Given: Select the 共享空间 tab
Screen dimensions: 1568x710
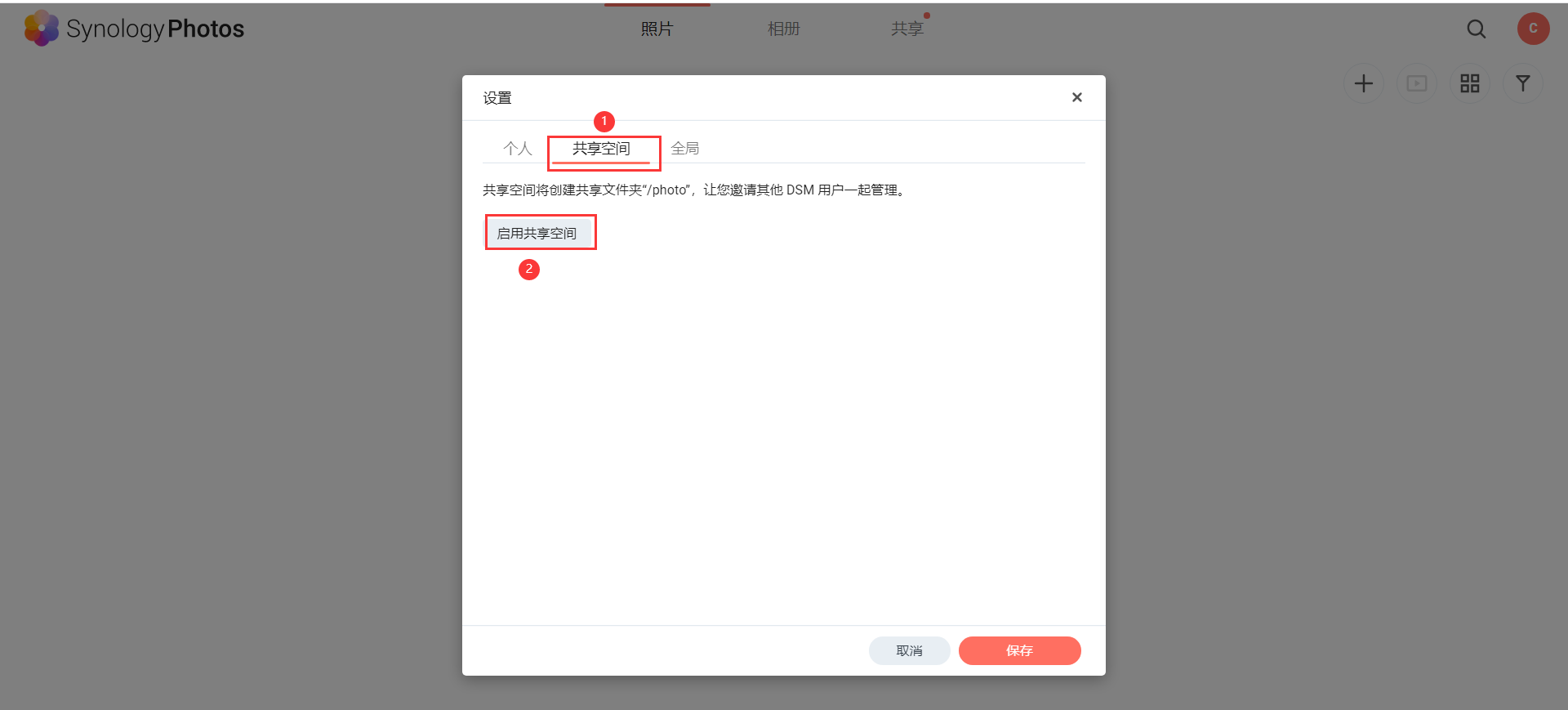Looking at the screenshot, I should pos(601,149).
